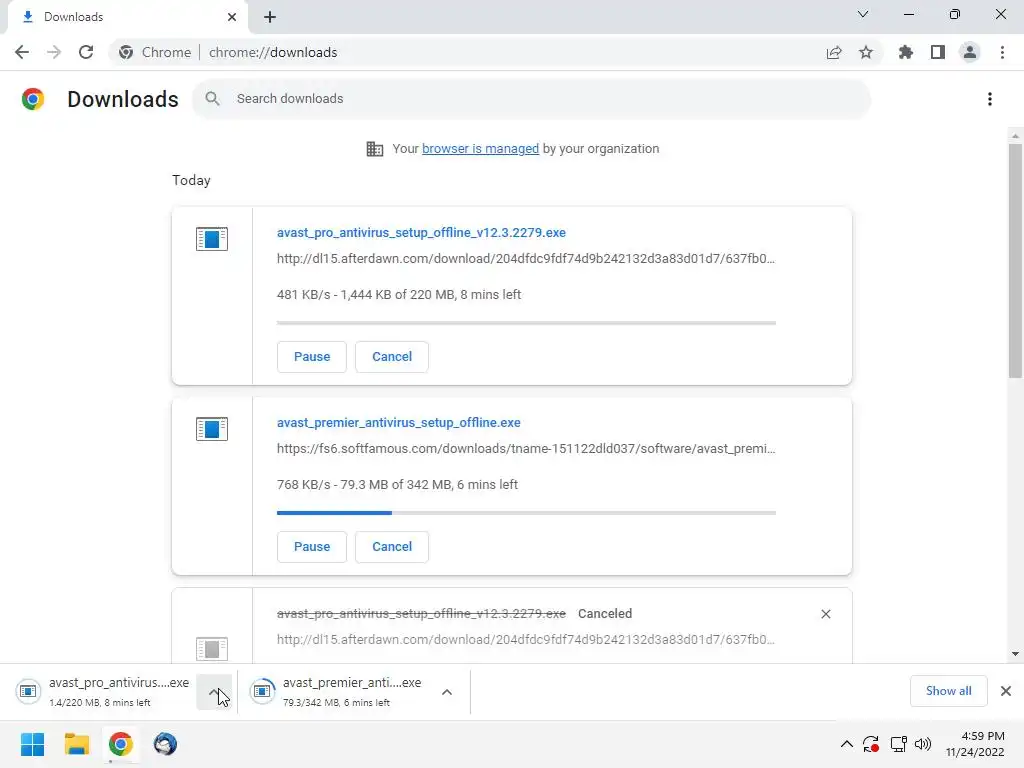Screen dimensions: 1024x768
Task: Click the 'Today' date heading
Action: coord(191,180)
